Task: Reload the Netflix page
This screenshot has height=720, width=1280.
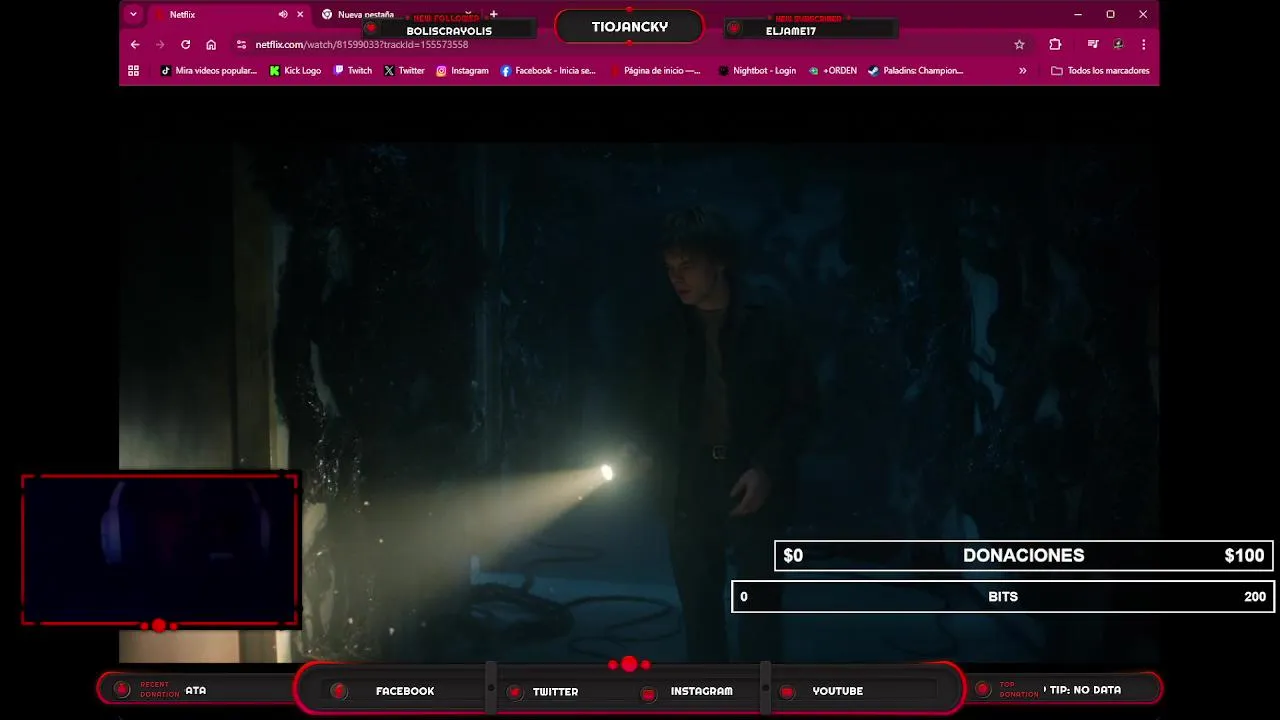Action: (185, 44)
